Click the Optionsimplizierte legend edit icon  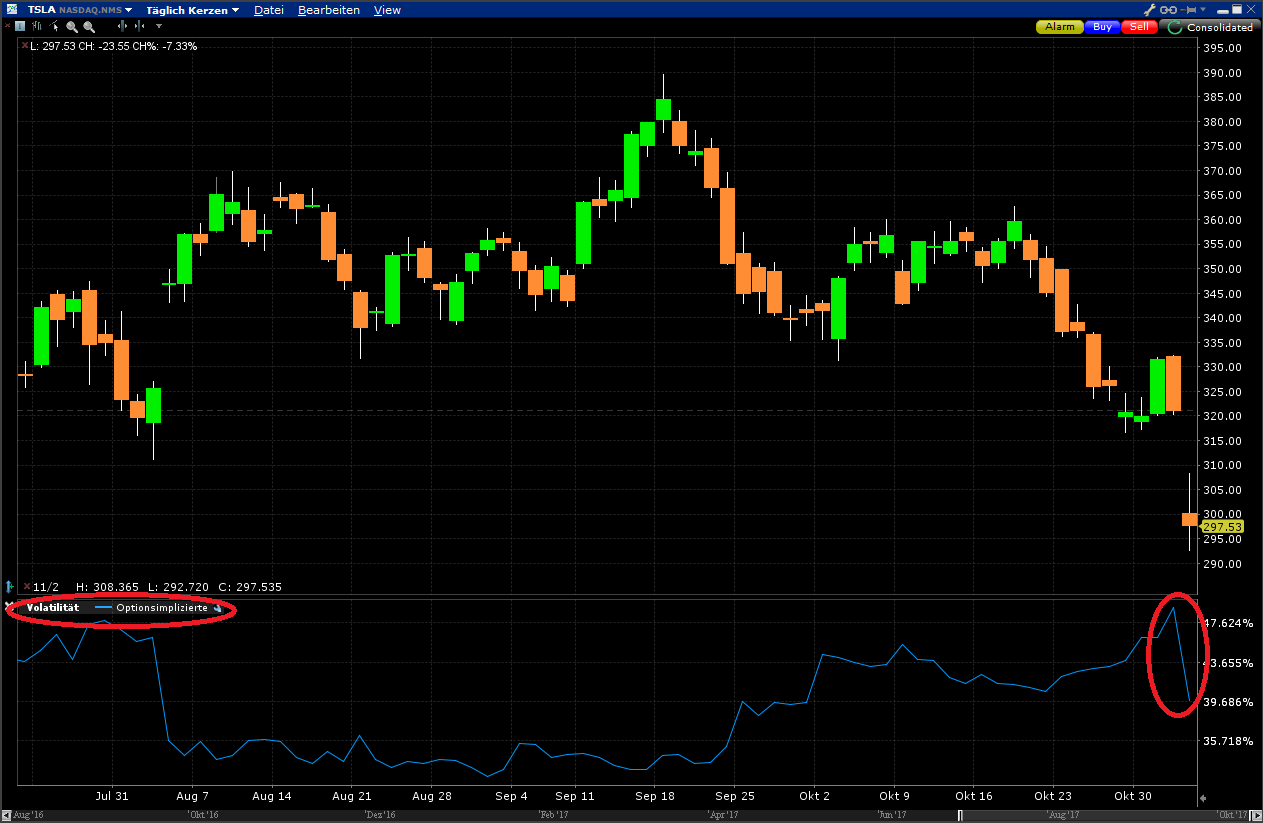(x=218, y=608)
